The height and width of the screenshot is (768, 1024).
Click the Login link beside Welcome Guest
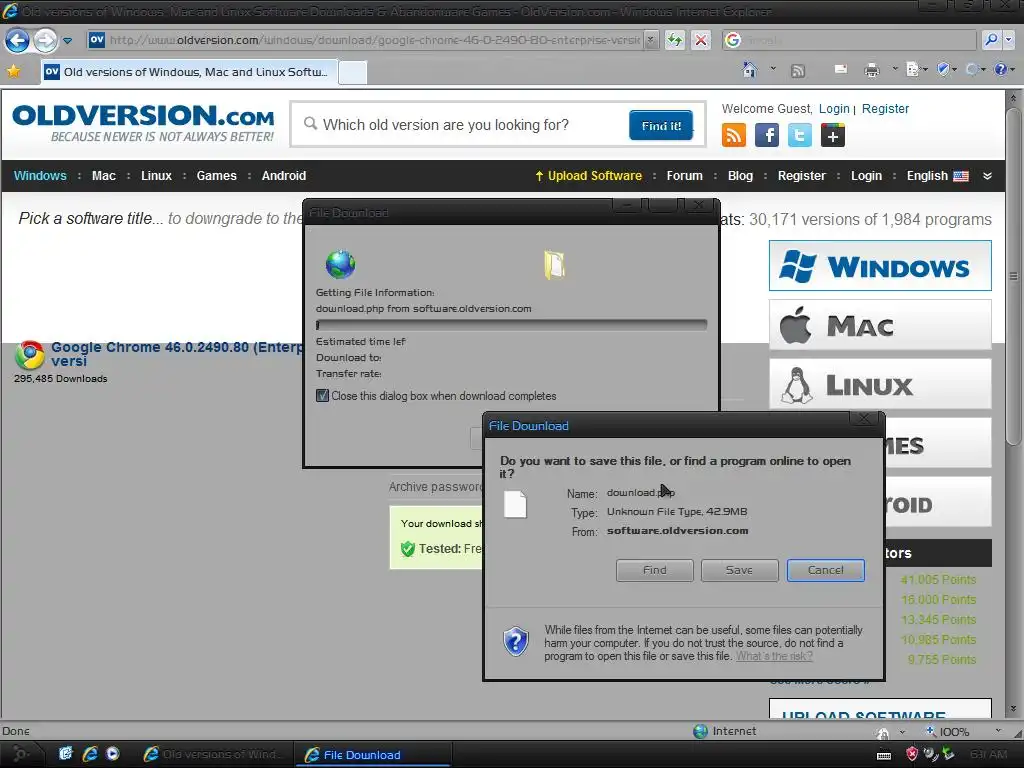click(x=834, y=109)
